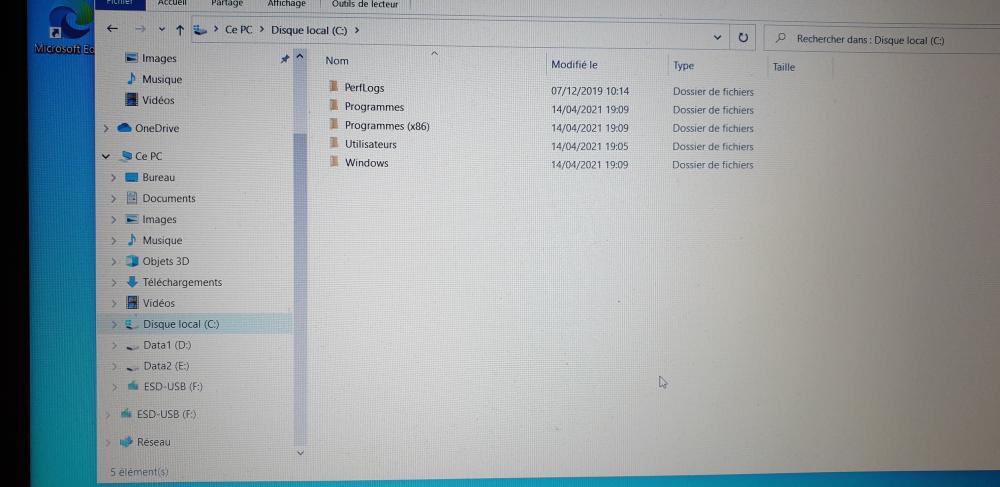Expand the Objets 3D tree node
Screen dimensions: 1000x487
coord(113,261)
